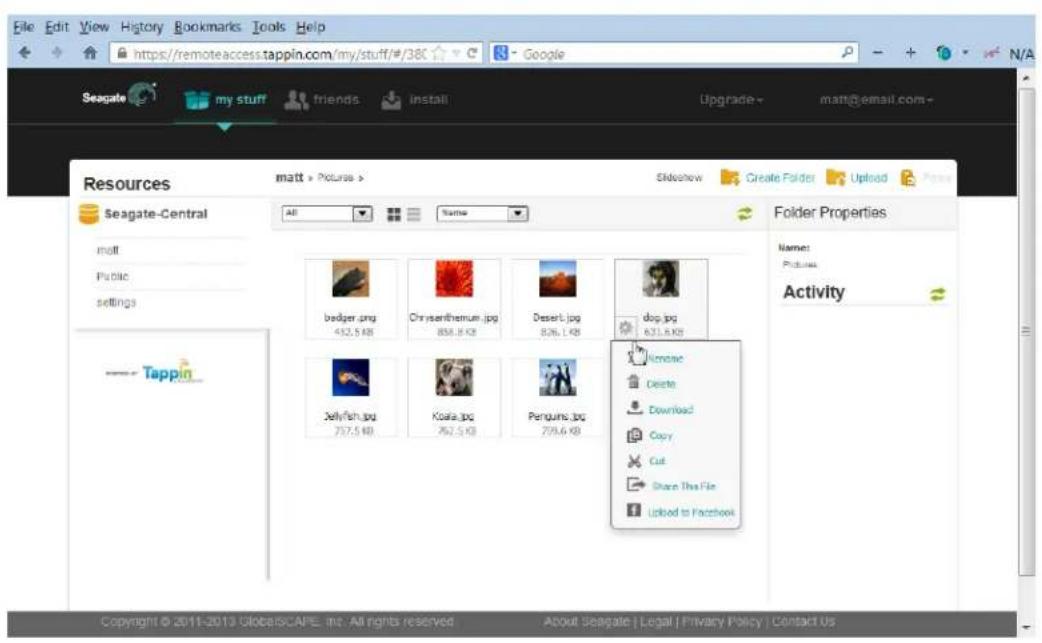Select the Penguins.jpg thumbnail
The width and height of the screenshot is (1042, 643).
click(x=558, y=377)
